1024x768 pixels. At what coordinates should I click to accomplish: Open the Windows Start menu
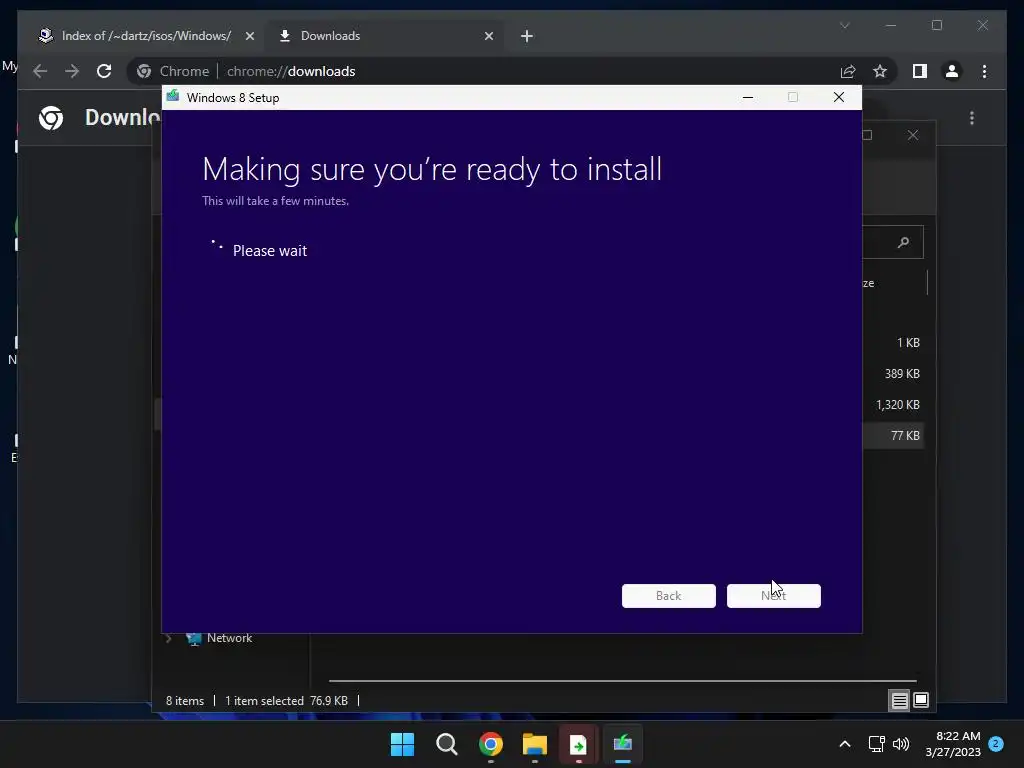click(x=402, y=744)
